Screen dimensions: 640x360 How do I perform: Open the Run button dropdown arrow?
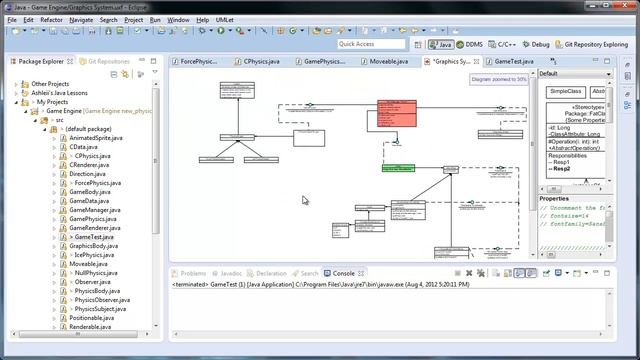(230, 31)
